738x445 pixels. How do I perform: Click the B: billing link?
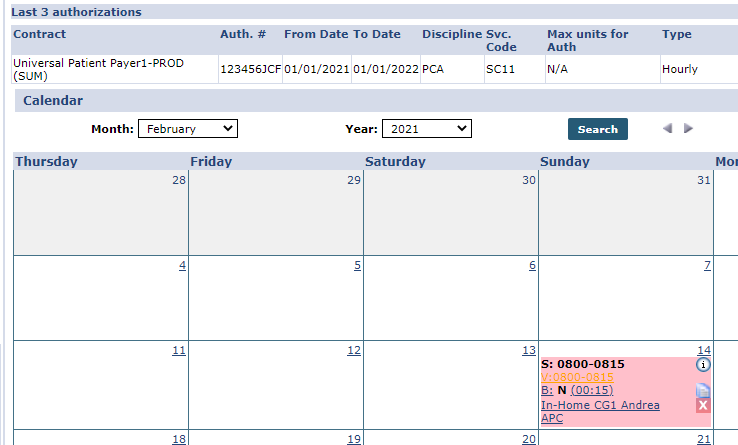546,391
